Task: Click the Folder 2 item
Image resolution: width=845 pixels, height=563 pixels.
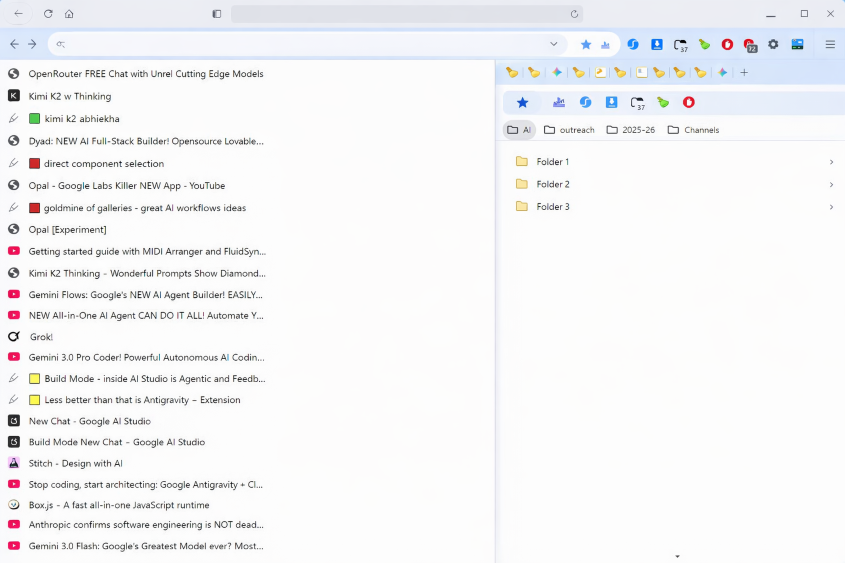Action: [553, 184]
